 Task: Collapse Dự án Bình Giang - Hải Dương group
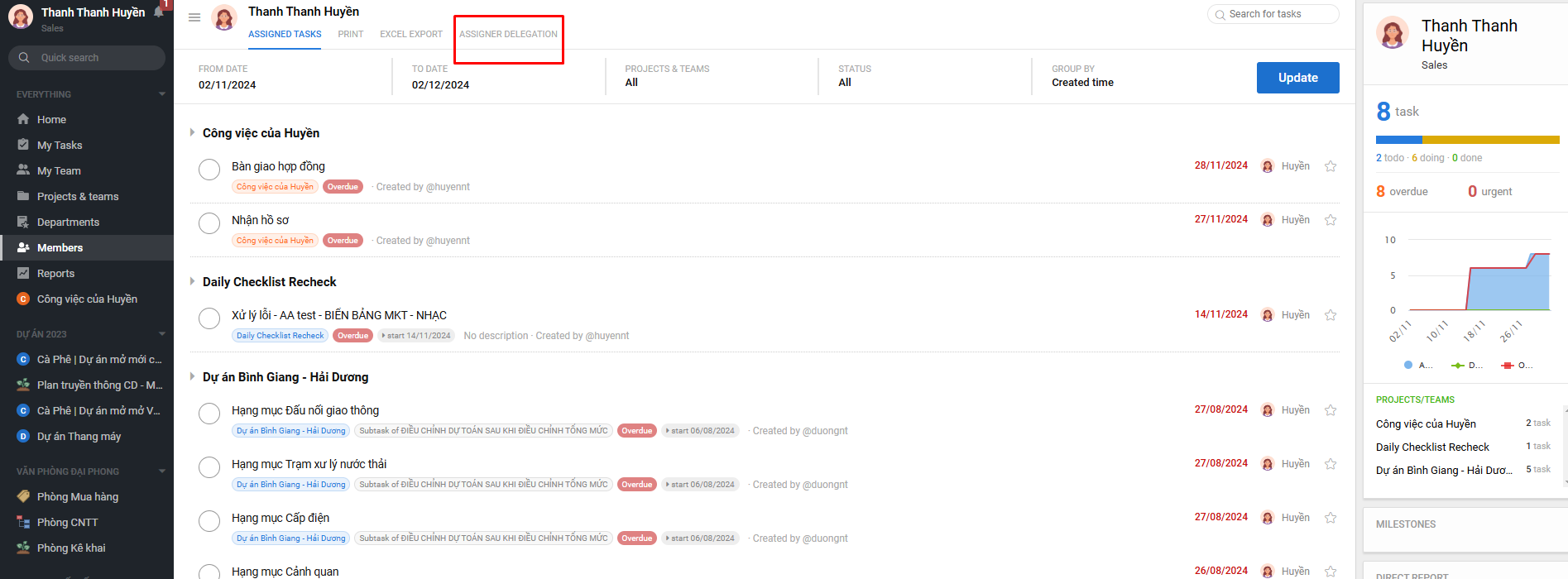(x=192, y=376)
